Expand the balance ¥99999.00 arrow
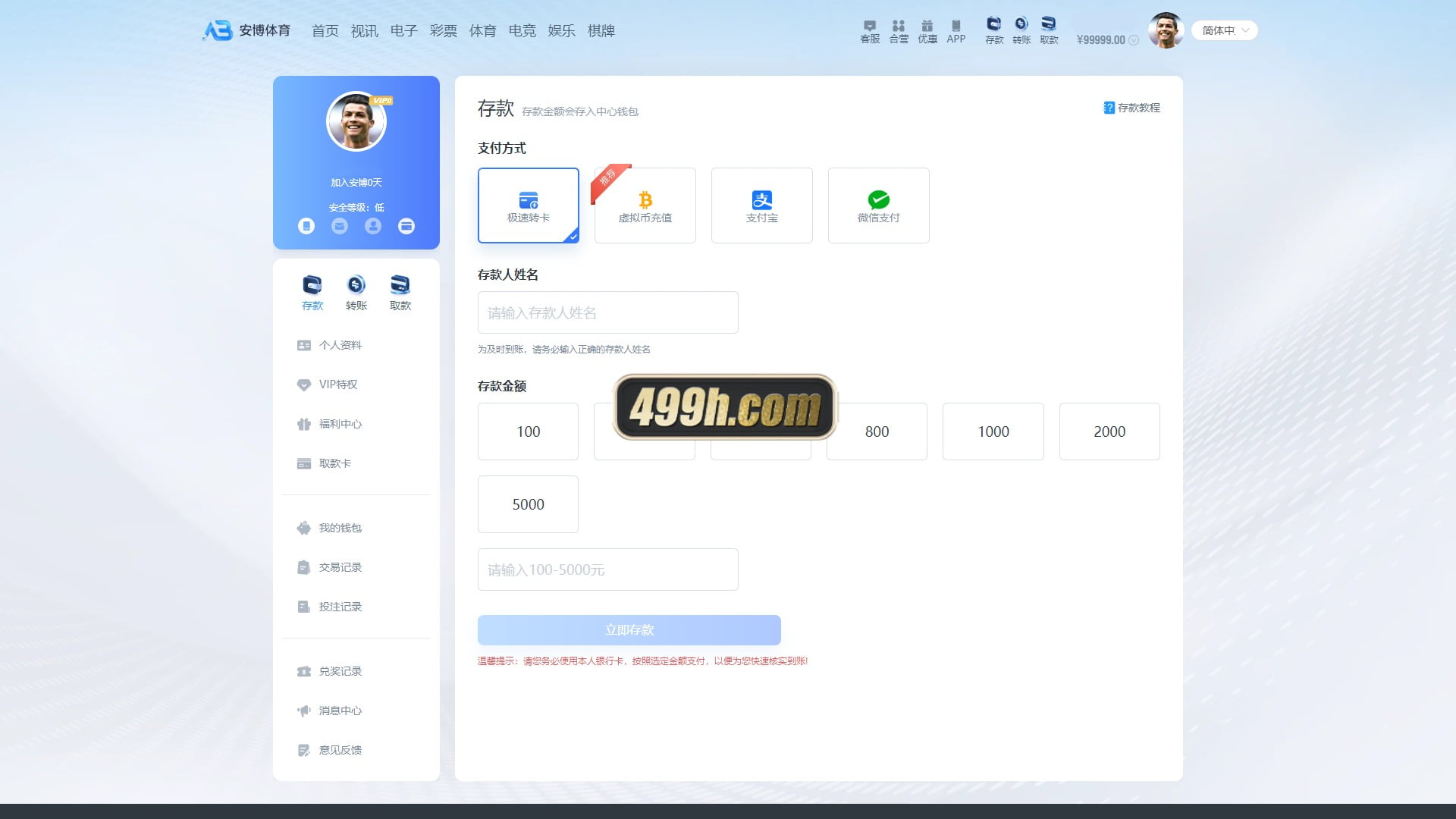 click(x=1134, y=40)
